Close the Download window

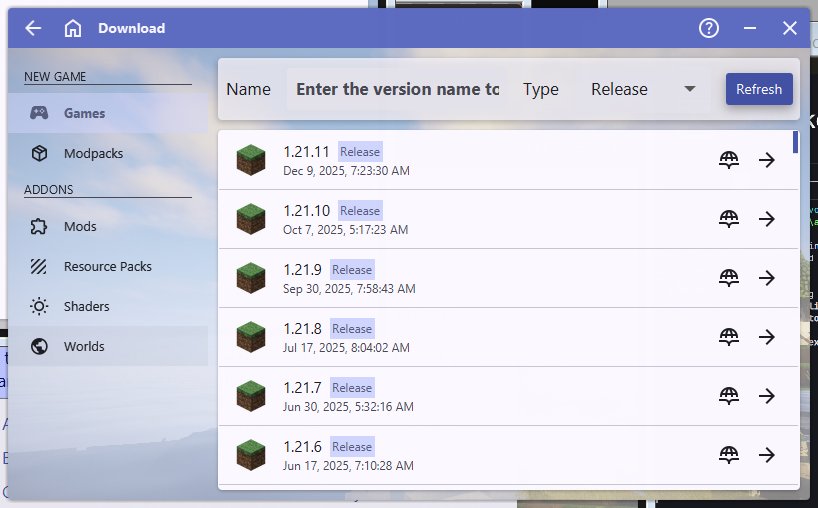tap(789, 28)
